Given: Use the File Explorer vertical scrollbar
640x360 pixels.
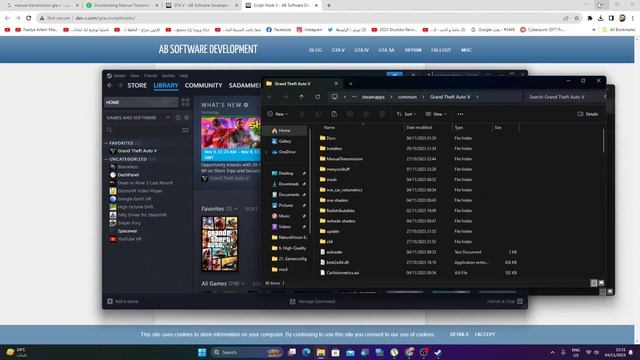Looking at the screenshot, I should (603, 141).
